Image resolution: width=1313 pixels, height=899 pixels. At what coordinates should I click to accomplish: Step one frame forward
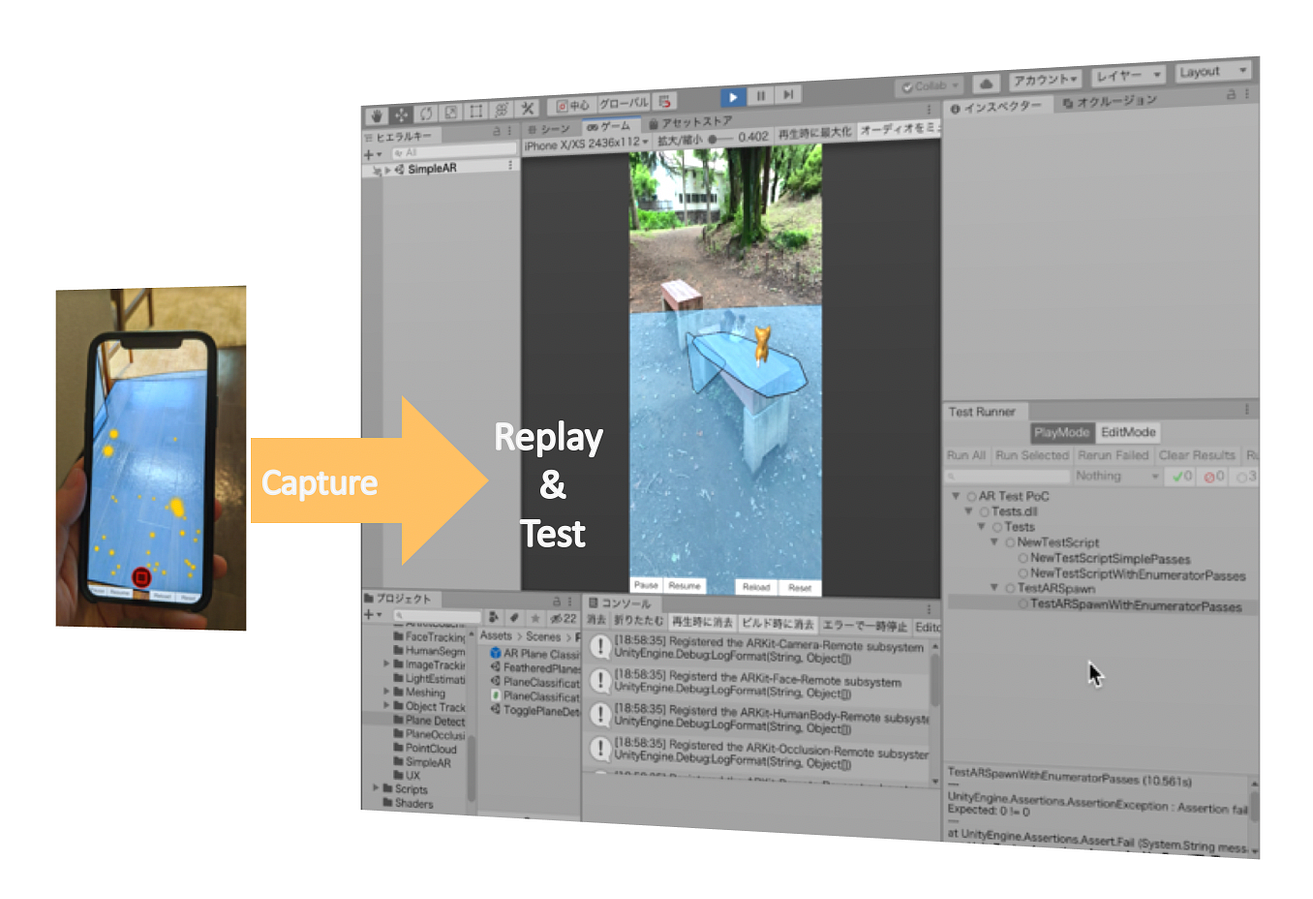pos(789,94)
